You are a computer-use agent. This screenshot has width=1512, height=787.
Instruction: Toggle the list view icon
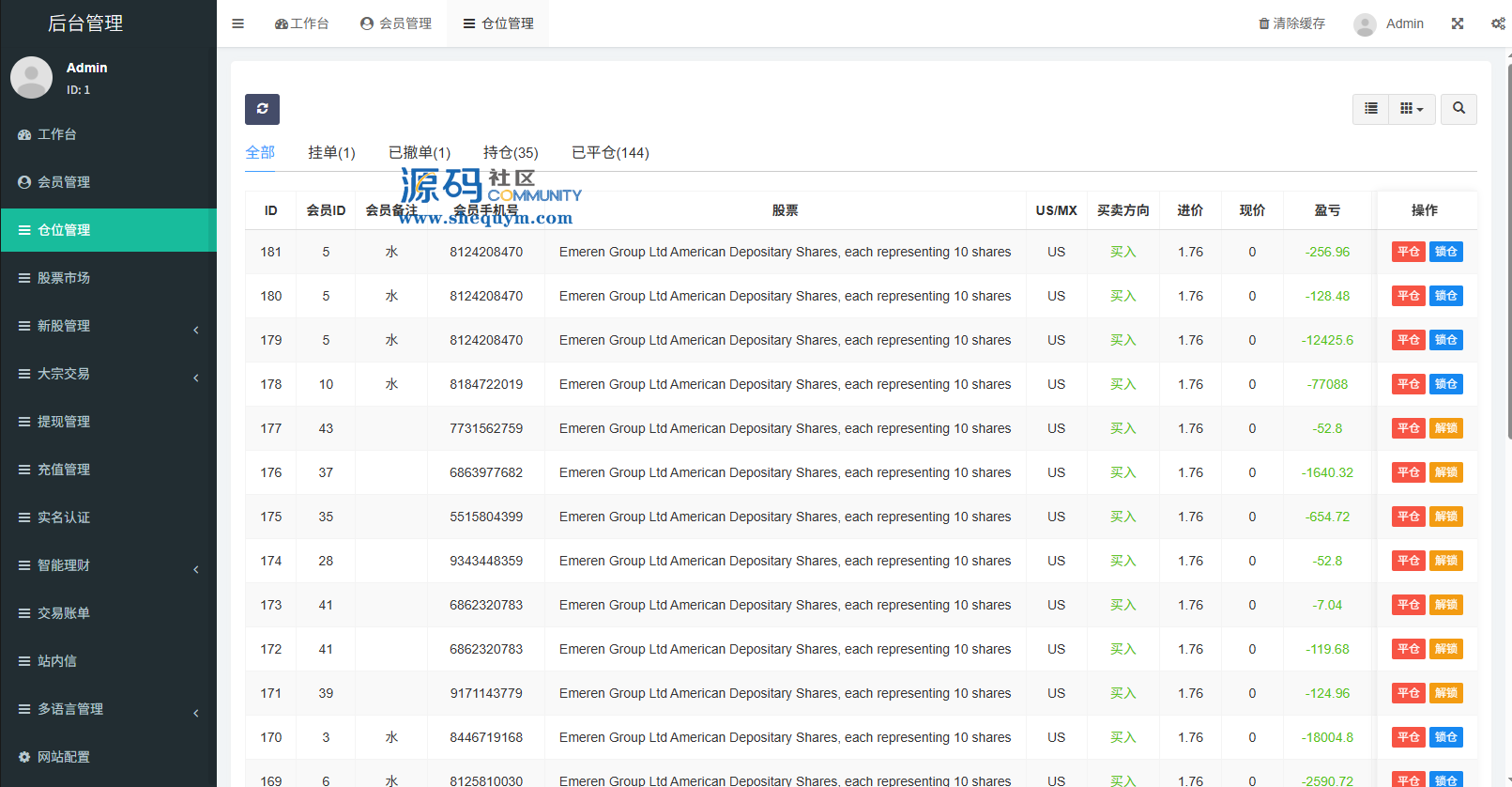click(x=1370, y=109)
